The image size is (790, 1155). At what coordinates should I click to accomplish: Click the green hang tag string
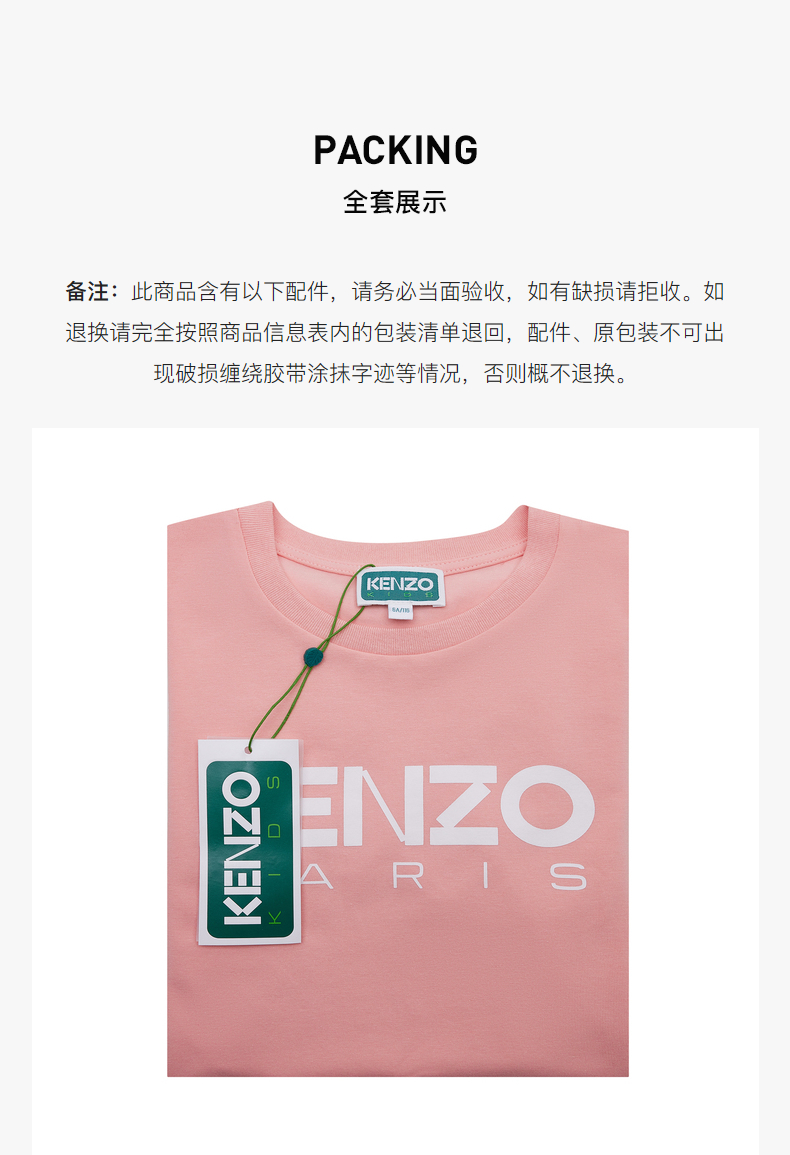(x=309, y=658)
